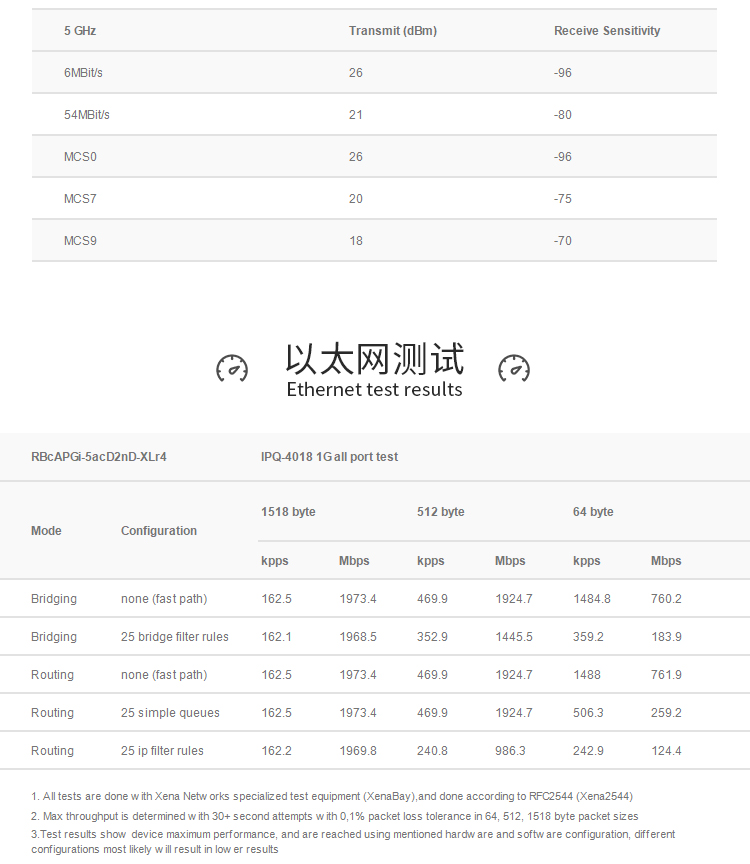Click 'none (fast path)' in the first Bridging row
The width and height of the screenshot is (750, 864).
(x=164, y=599)
